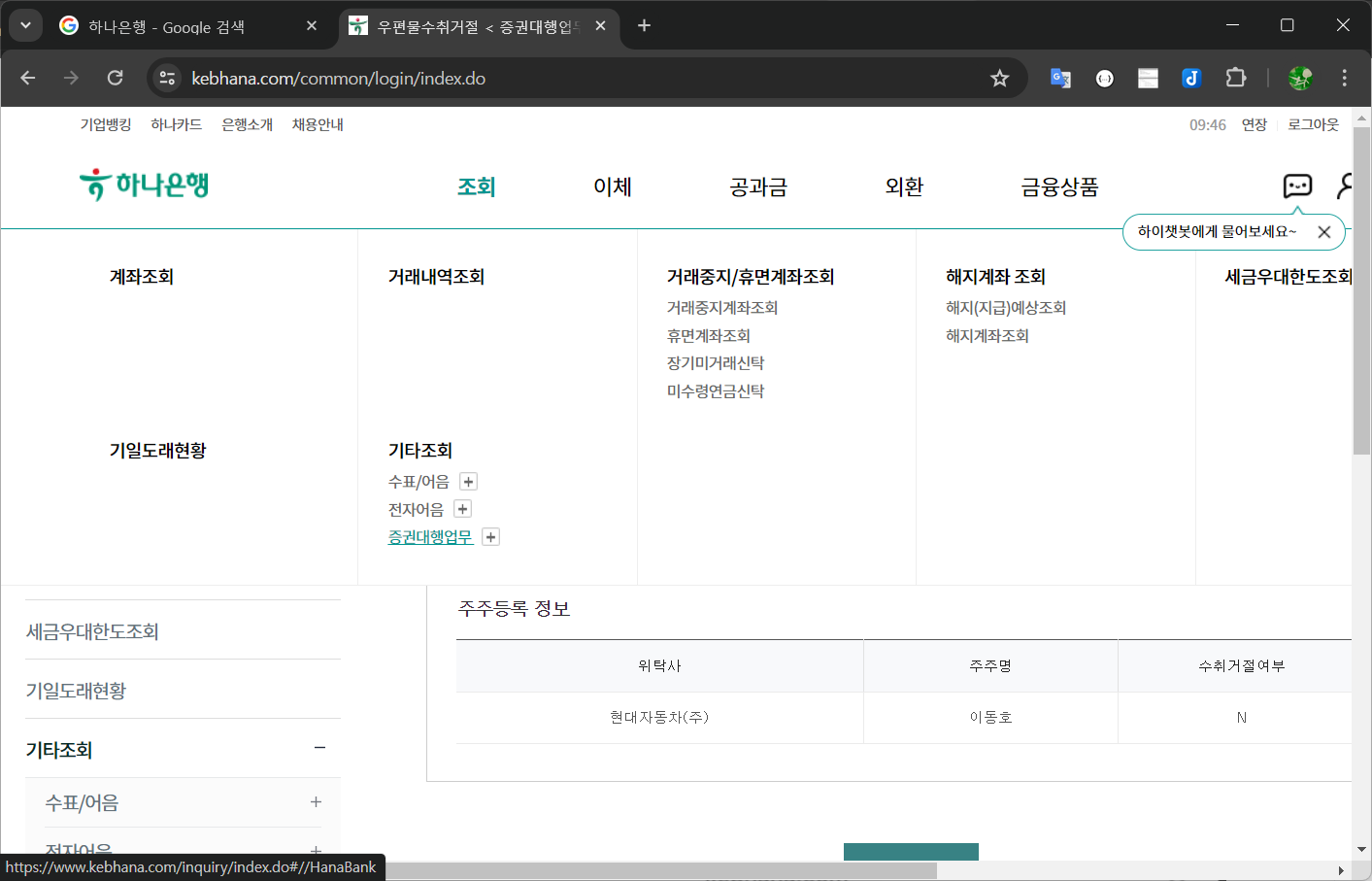Select 계좌조회 in the mega menu
This screenshot has width=1372, height=881.
pos(142,277)
